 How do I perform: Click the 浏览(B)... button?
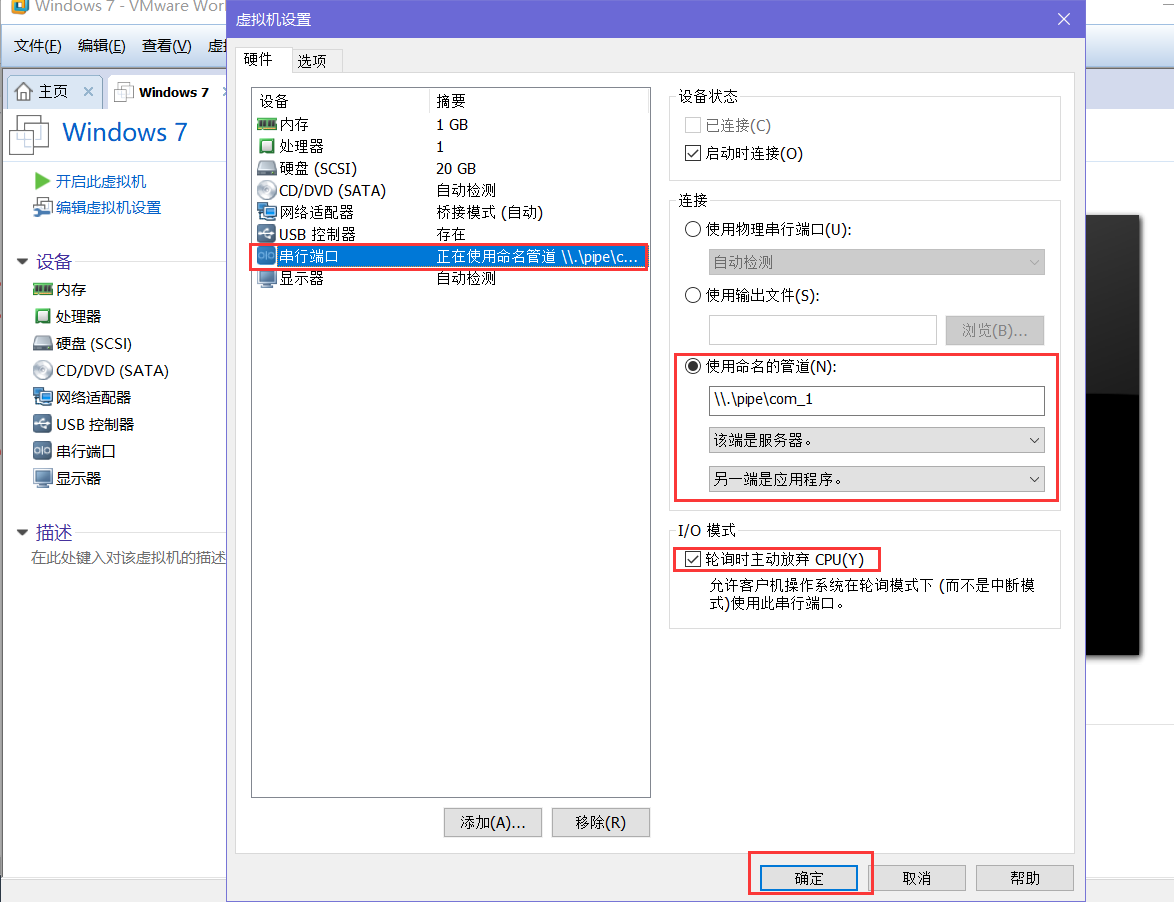tap(994, 330)
